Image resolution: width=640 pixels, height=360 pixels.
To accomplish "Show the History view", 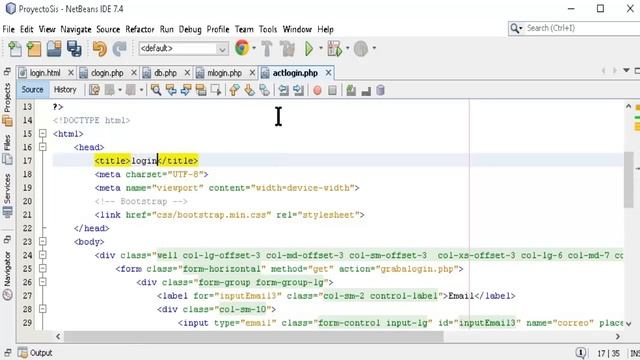I will [65, 90].
